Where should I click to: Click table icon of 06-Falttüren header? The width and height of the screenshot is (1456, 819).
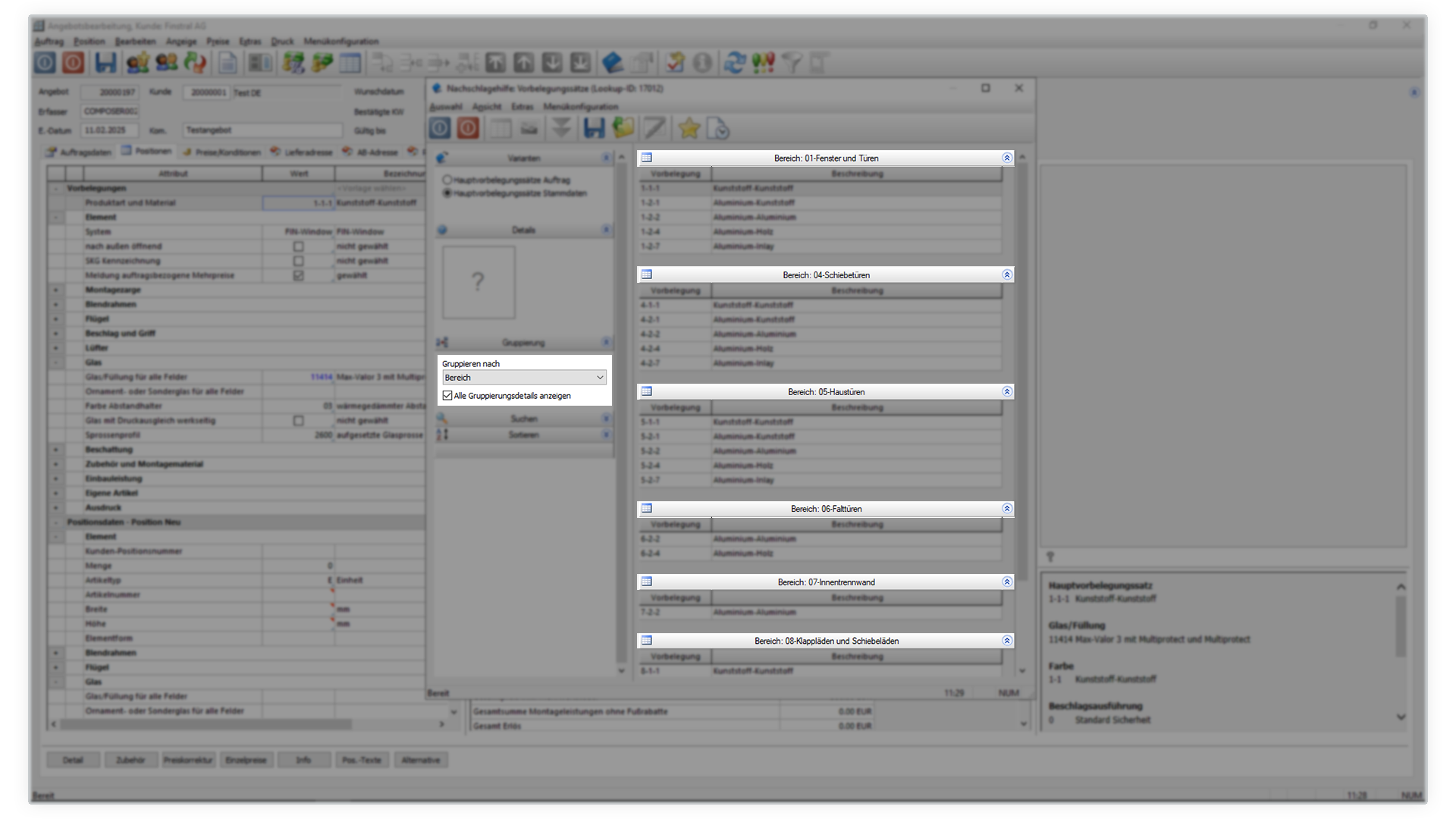(x=647, y=508)
